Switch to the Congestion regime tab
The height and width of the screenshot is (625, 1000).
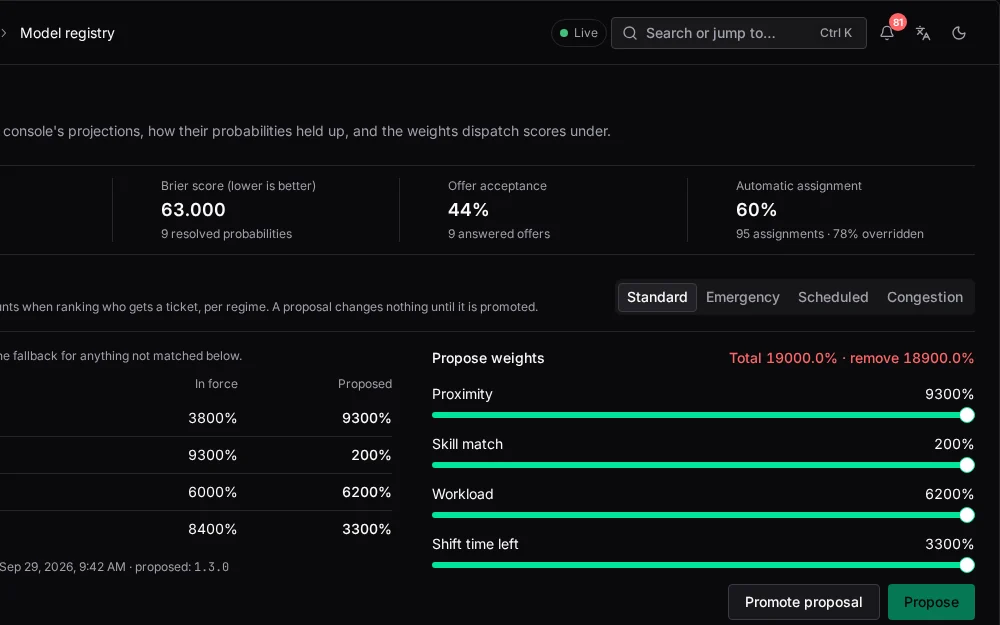tap(925, 297)
